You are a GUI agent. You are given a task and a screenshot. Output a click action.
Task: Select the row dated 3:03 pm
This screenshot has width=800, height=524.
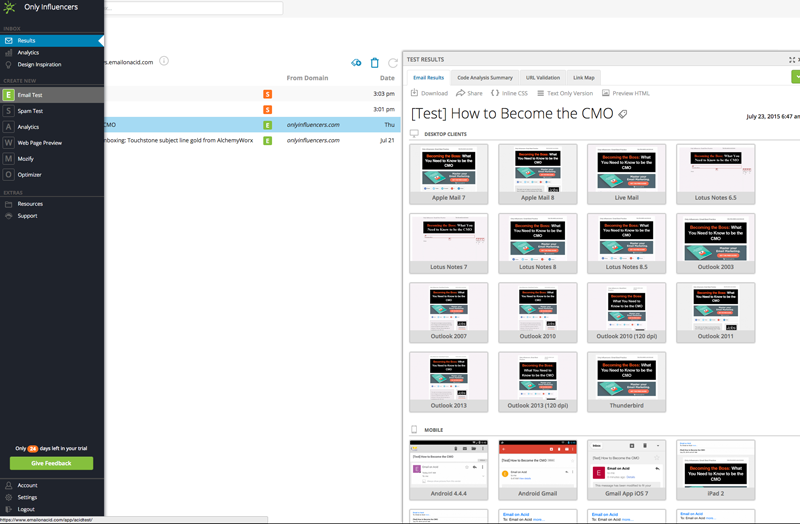[x=252, y=94]
